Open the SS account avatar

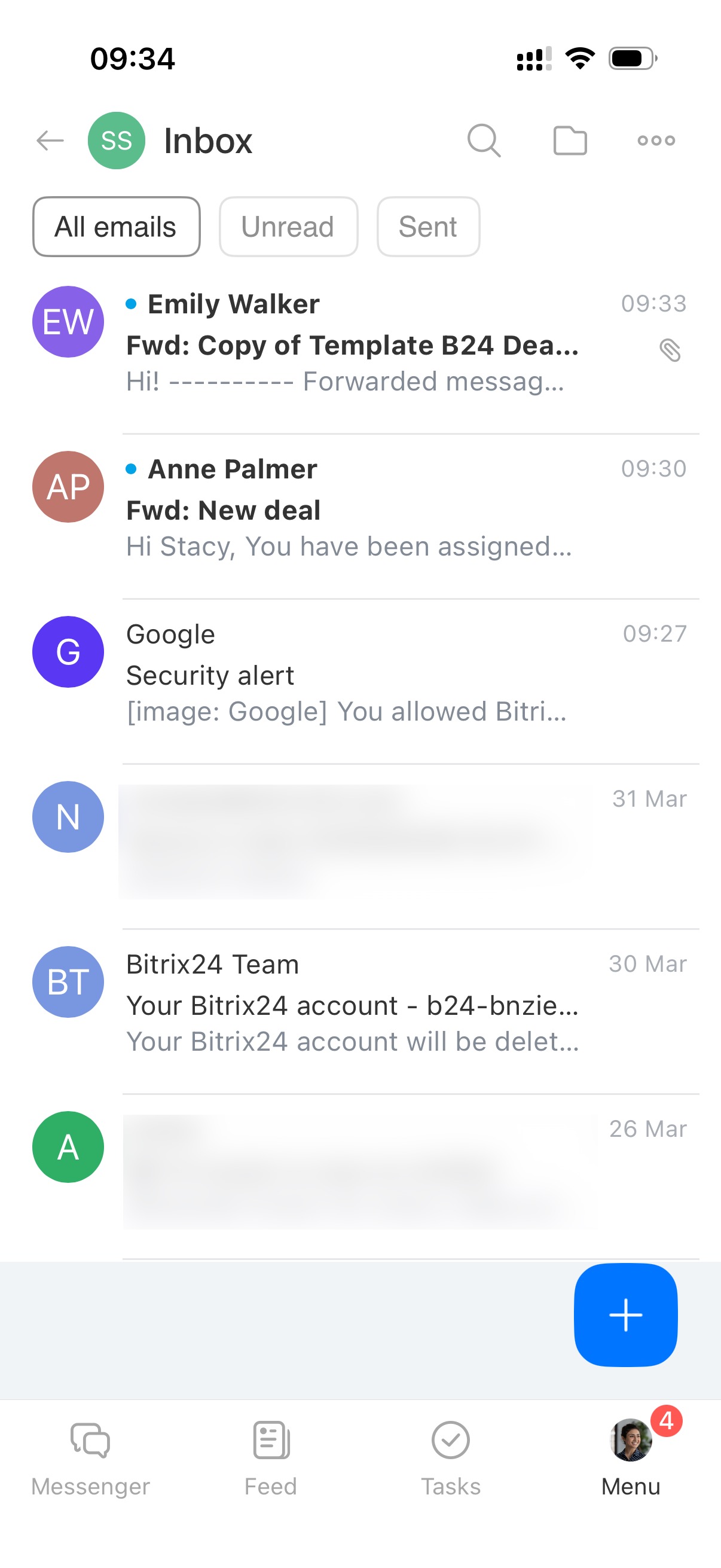click(116, 141)
